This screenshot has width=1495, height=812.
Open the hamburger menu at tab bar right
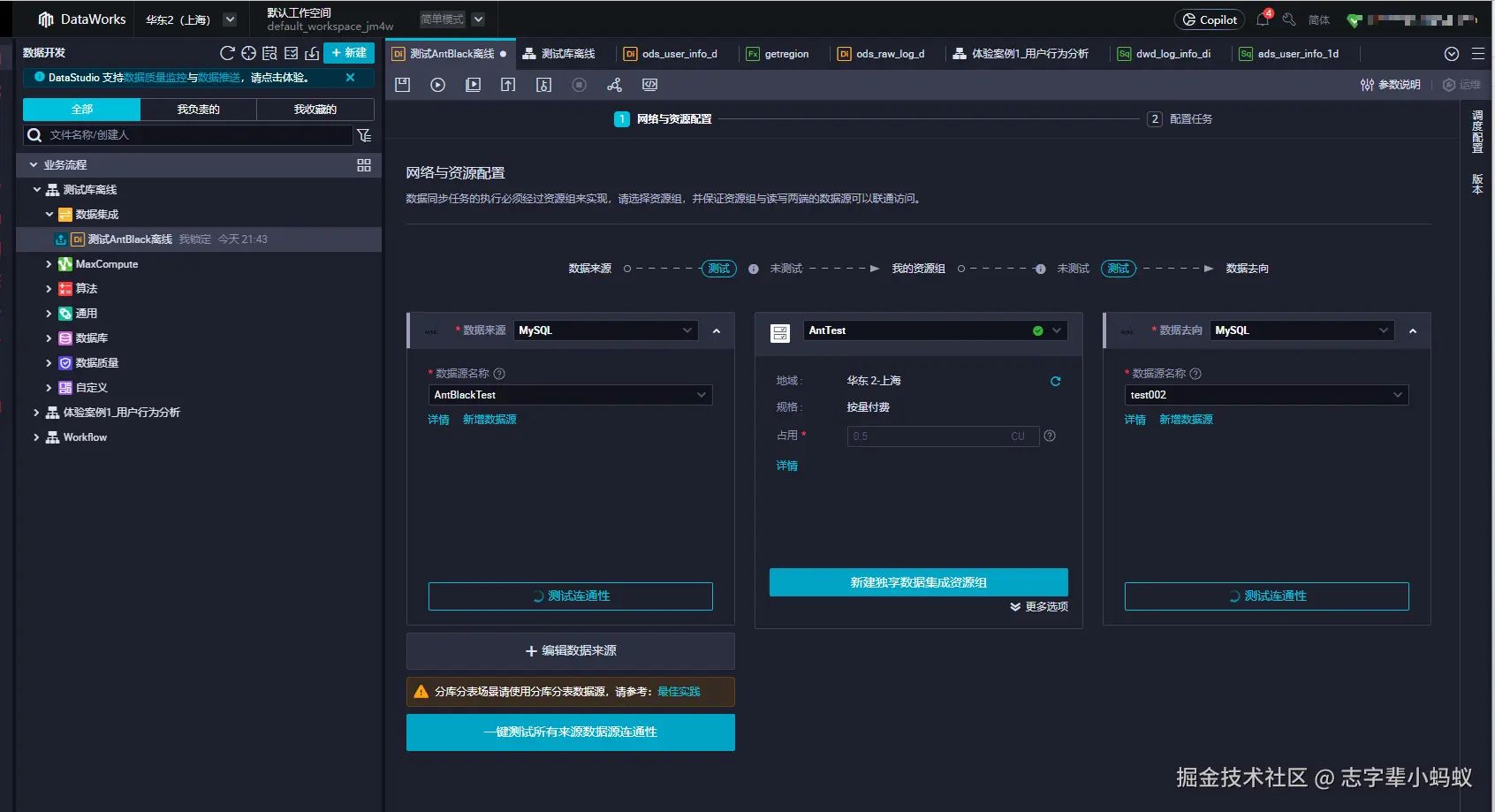coord(1478,54)
